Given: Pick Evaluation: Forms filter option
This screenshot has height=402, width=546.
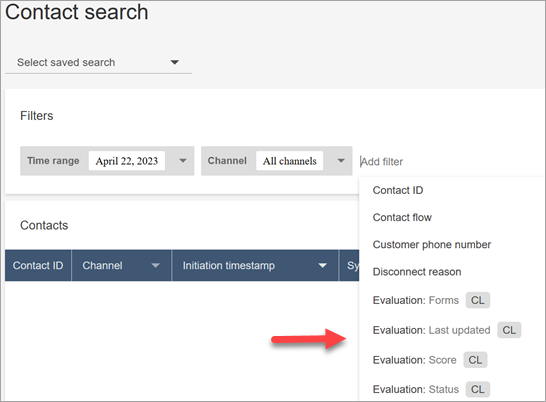Looking at the screenshot, I should point(416,300).
